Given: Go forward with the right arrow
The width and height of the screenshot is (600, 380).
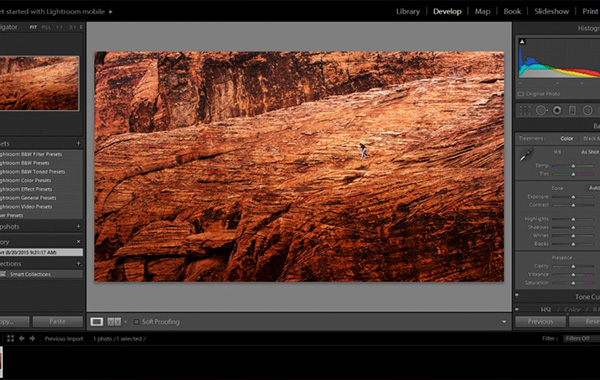Looking at the screenshot, I should (x=32, y=339).
